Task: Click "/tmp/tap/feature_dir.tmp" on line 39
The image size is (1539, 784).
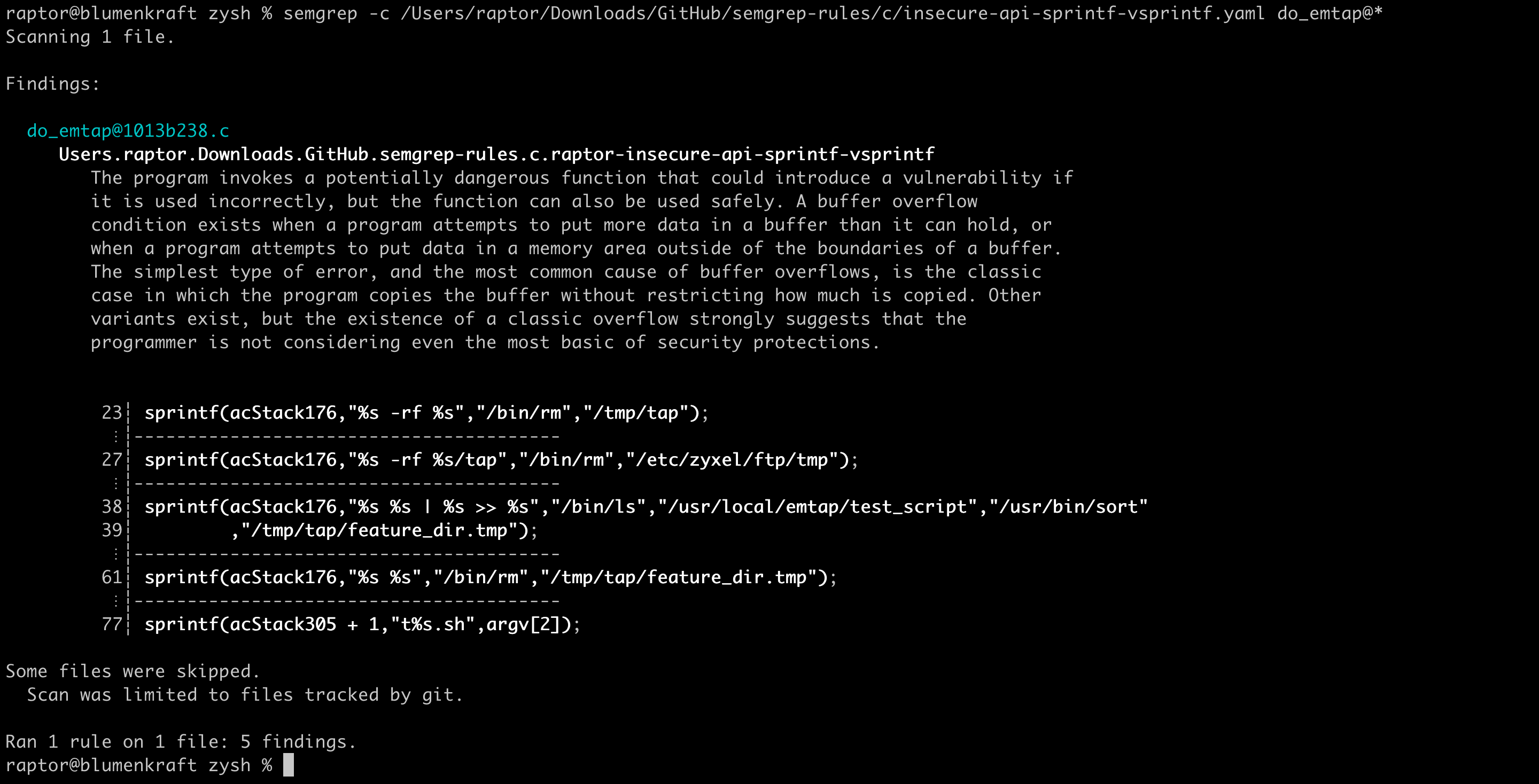Action: point(379,530)
